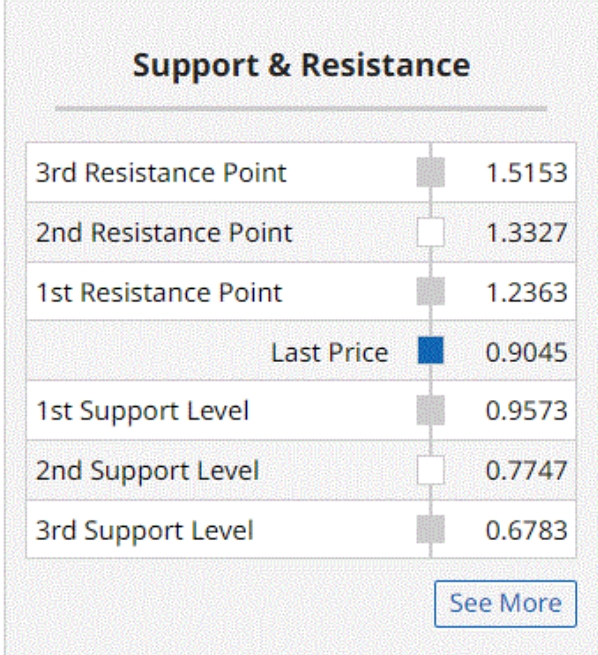
Task: Click the 1.3327 resistance value
Action: pos(527,232)
